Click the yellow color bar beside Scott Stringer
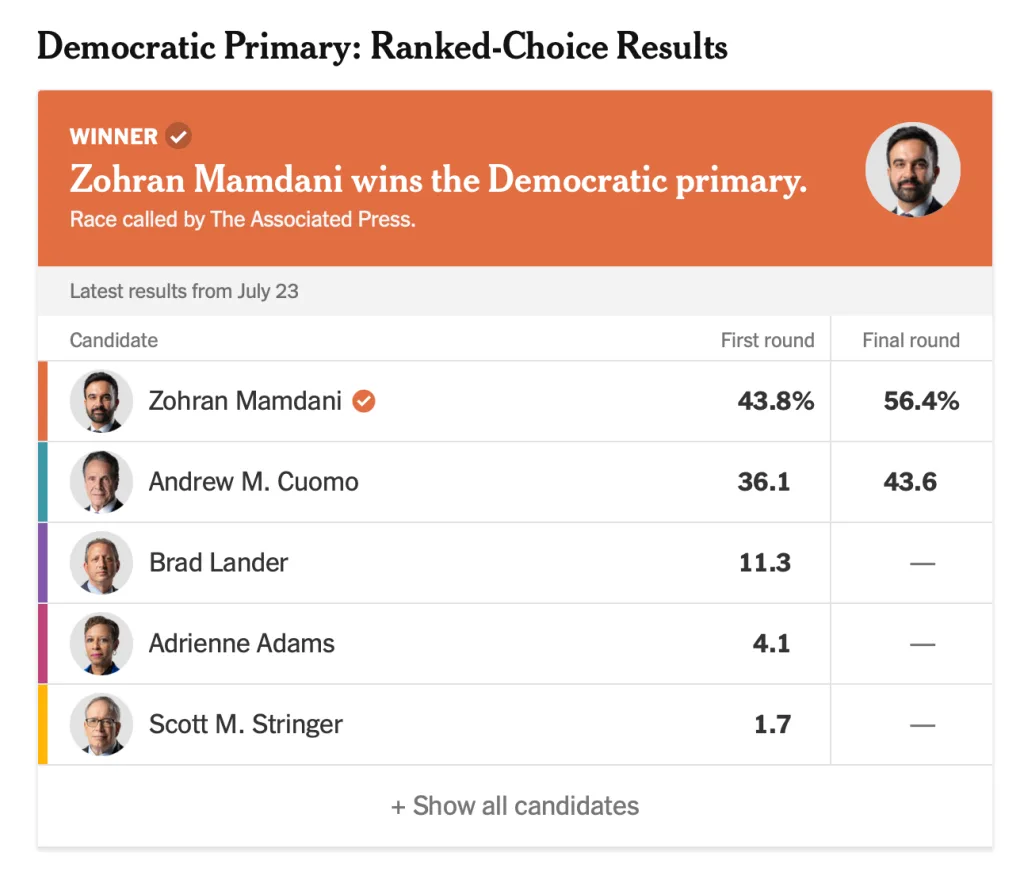Image resolution: width=1024 pixels, height=883 pixels. point(43,724)
